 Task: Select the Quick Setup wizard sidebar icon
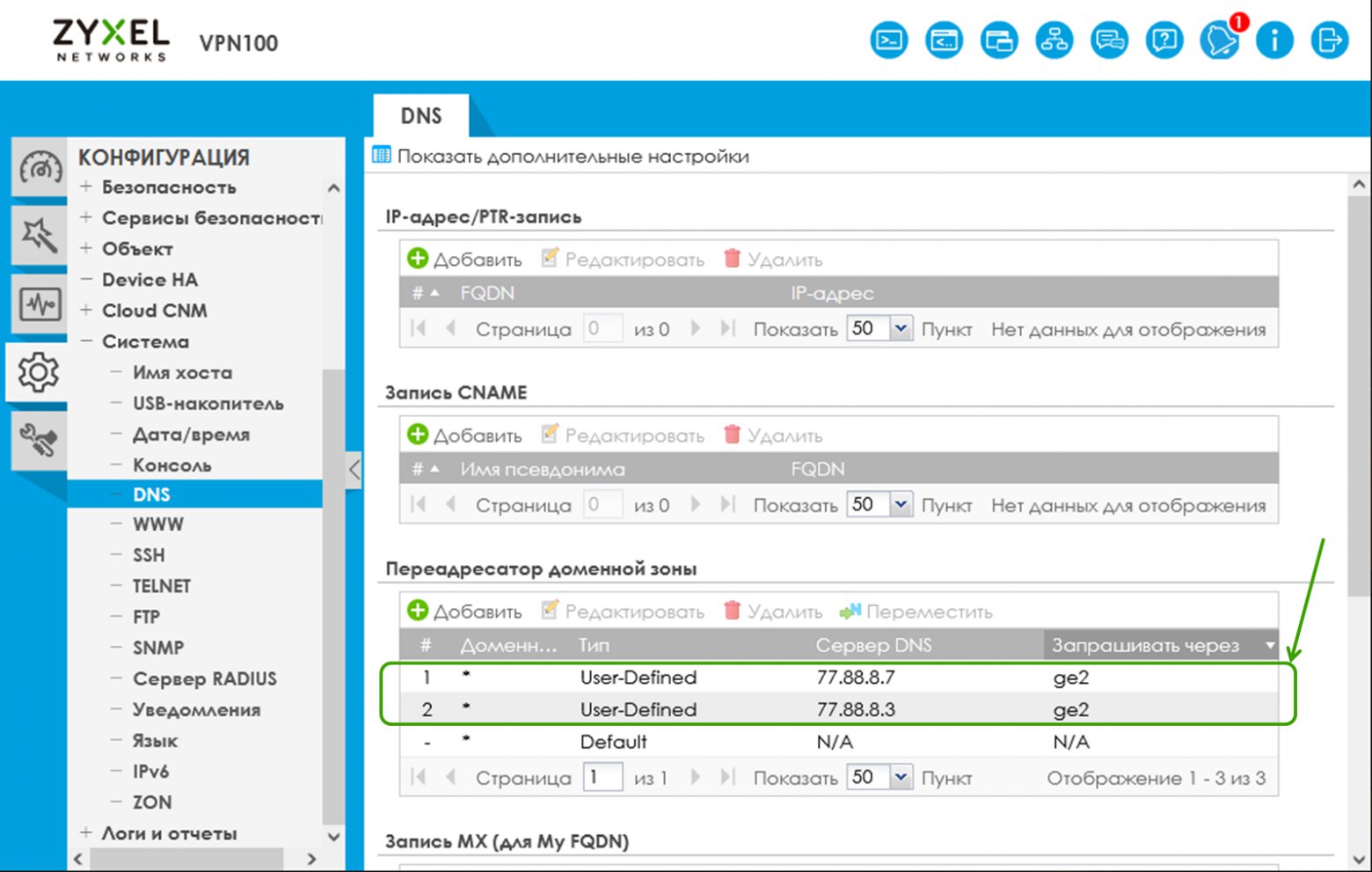(x=40, y=236)
